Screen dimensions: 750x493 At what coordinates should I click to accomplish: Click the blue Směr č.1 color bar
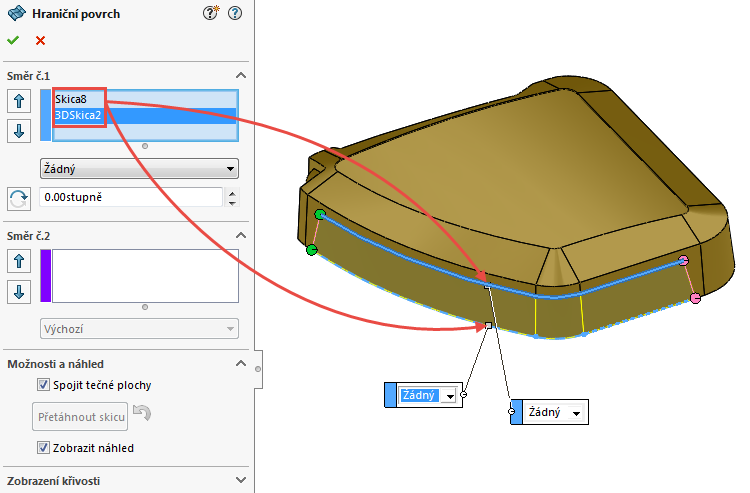[x=45, y=115]
